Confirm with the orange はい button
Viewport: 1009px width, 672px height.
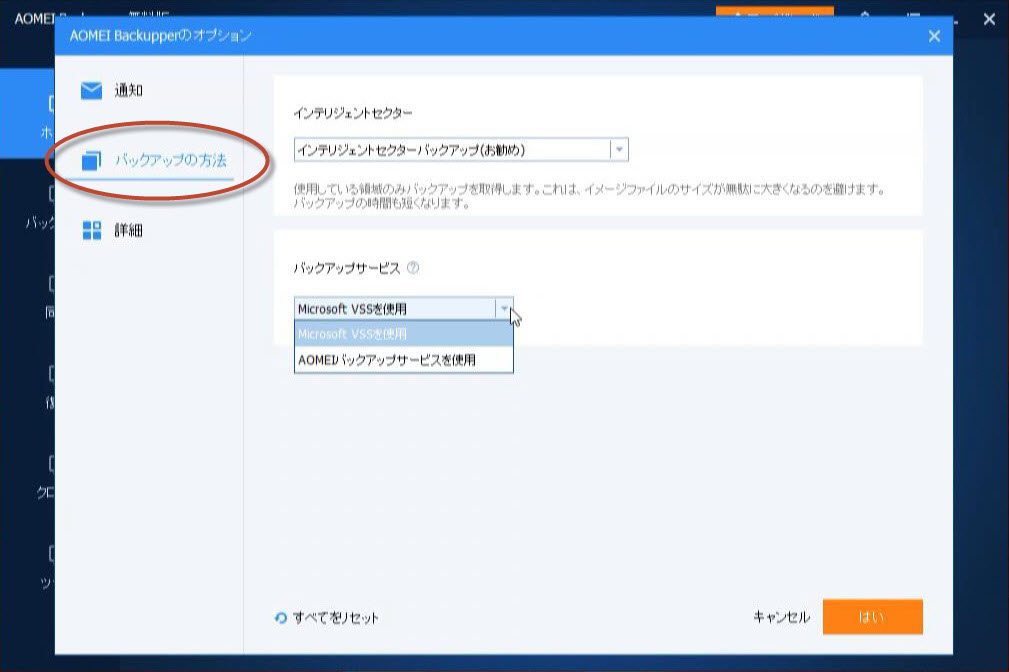tap(873, 617)
